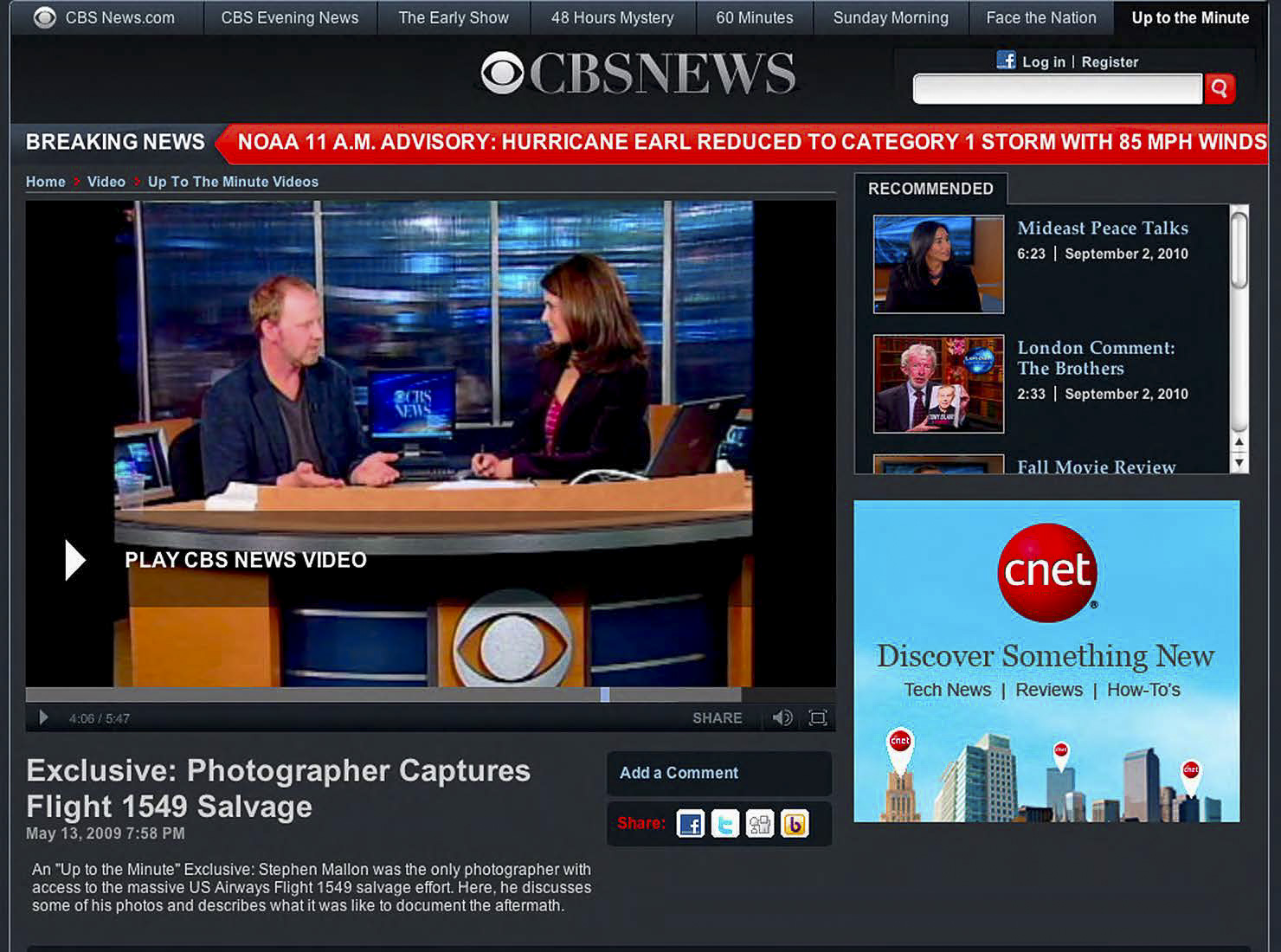
Task: Click Tech News in the cnet ad
Action: point(948,690)
